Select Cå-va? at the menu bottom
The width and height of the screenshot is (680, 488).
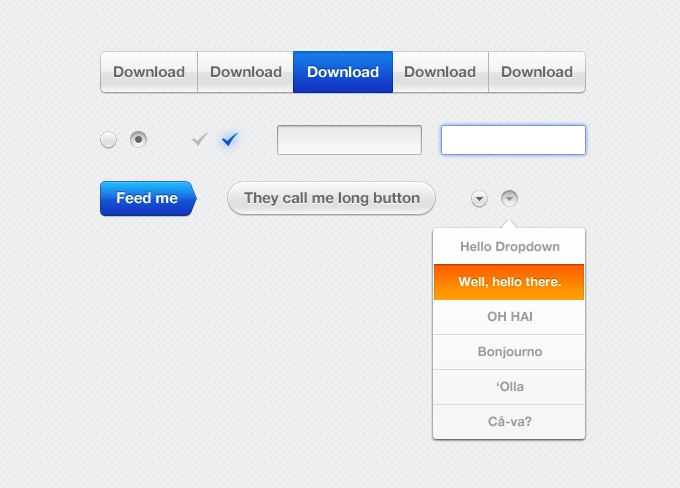(x=509, y=422)
